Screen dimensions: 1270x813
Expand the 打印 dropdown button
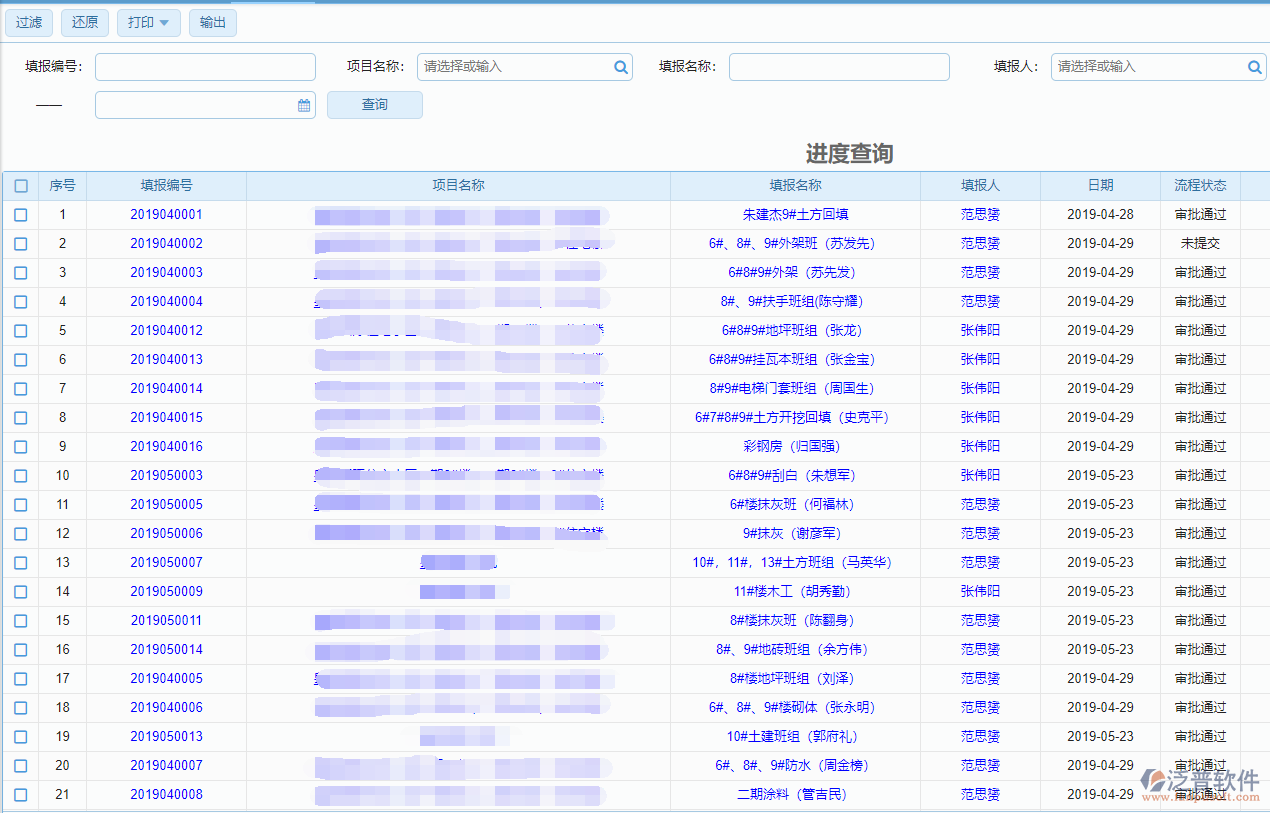coord(148,23)
